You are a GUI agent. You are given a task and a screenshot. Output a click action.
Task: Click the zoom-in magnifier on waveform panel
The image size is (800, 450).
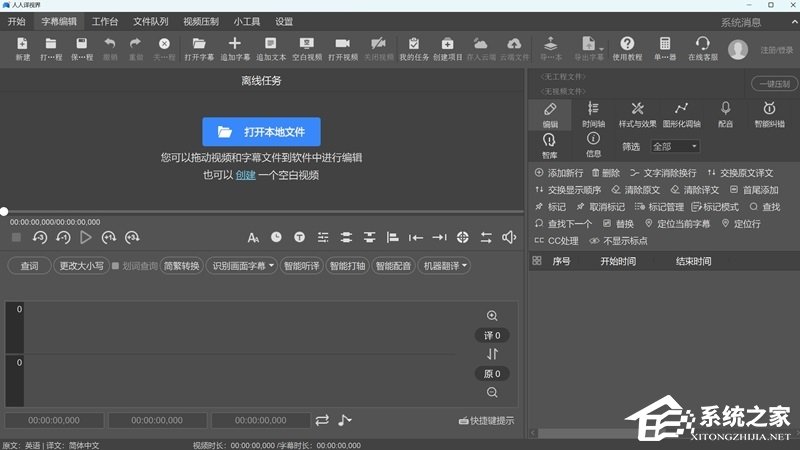coord(492,316)
